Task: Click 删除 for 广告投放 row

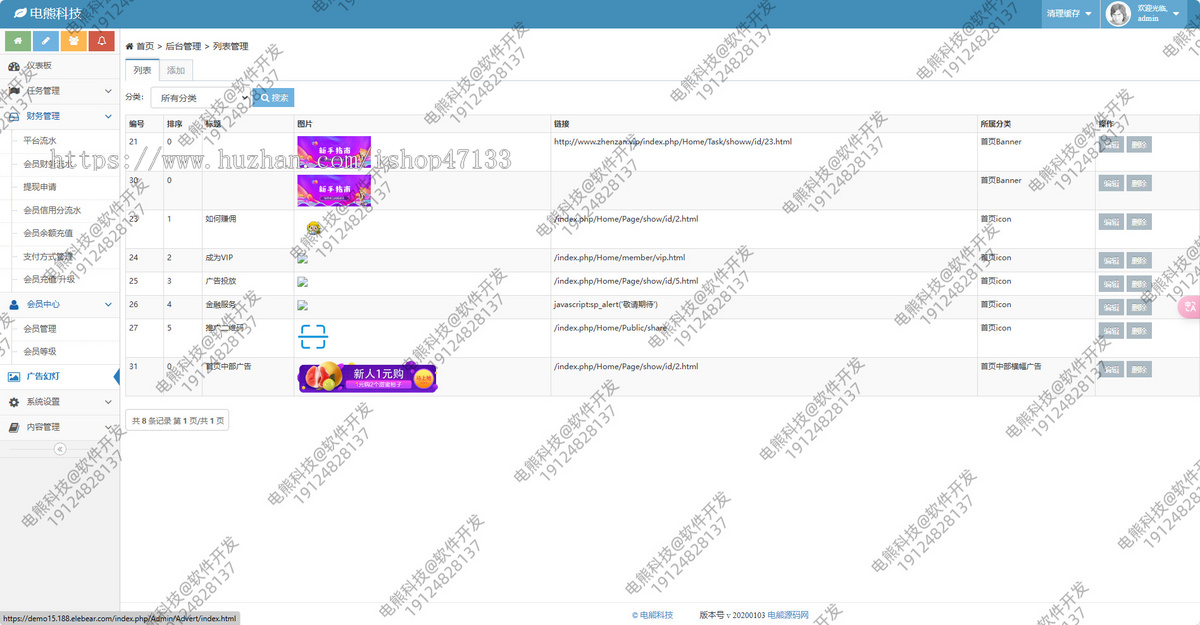Action: tap(1139, 284)
